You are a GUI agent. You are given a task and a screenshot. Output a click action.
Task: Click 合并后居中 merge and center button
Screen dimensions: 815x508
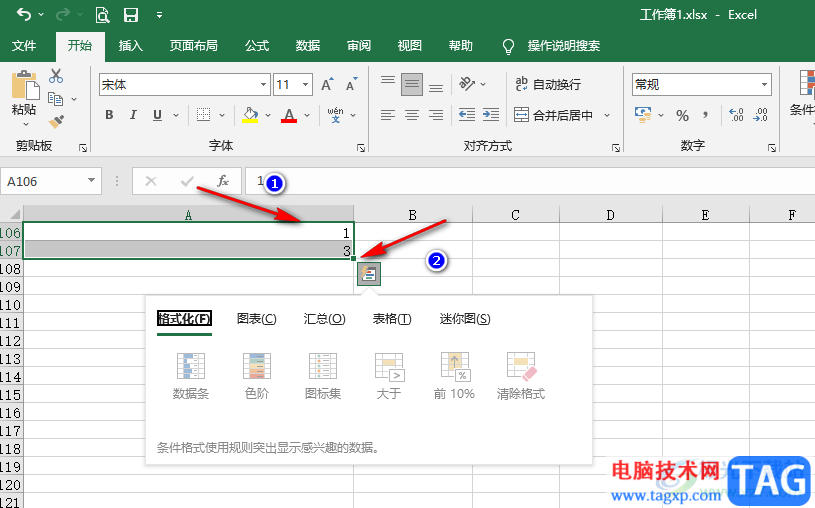click(x=554, y=115)
